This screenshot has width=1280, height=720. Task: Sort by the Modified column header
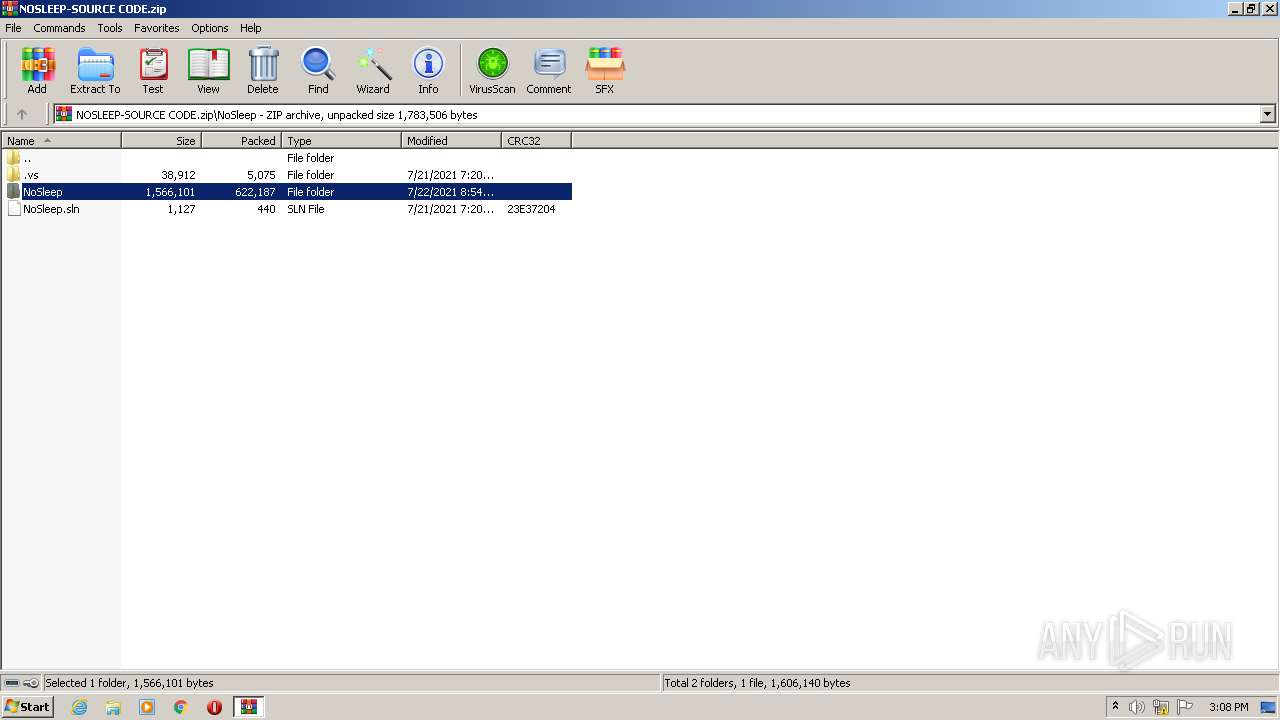coord(452,141)
